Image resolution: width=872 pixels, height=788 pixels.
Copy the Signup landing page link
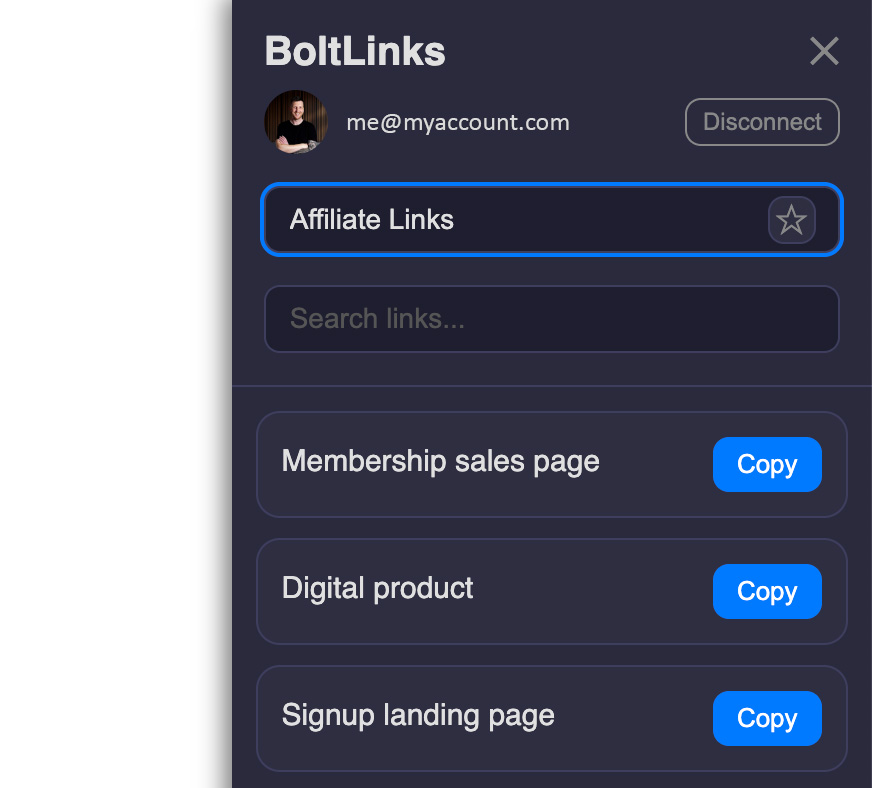pyautogui.click(x=767, y=718)
